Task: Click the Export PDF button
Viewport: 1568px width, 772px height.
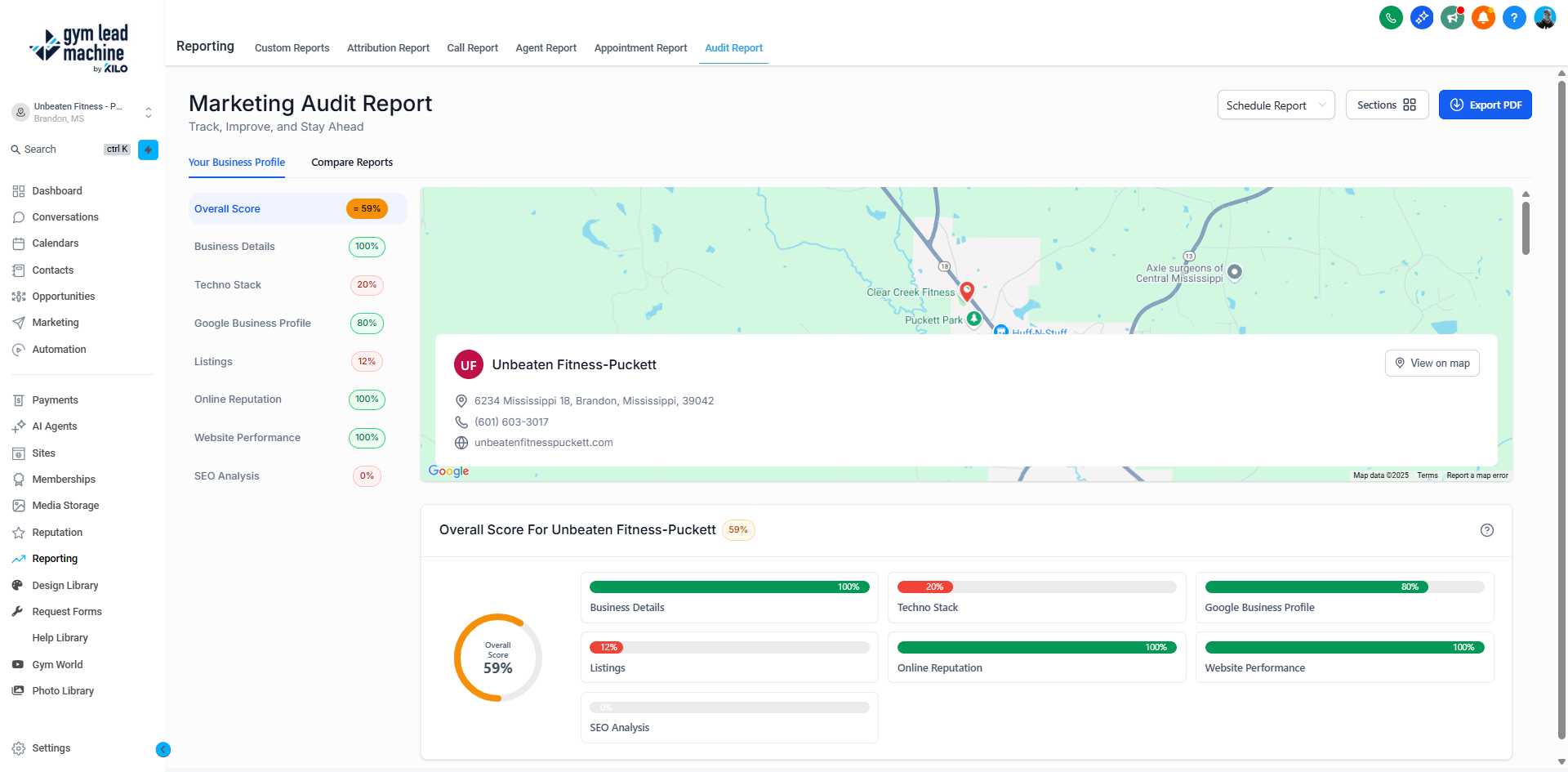Action: click(x=1485, y=105)
